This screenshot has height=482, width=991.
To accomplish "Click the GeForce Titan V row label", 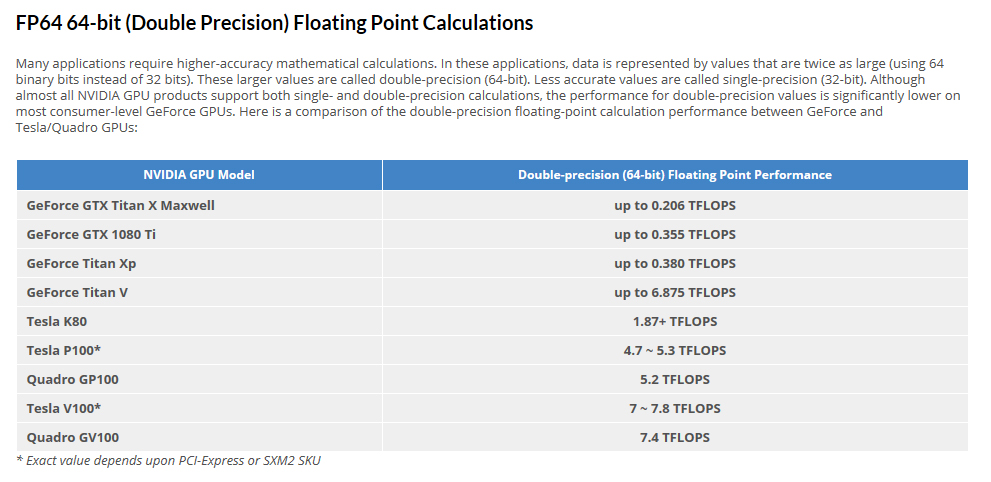I will (x=77, y=292).
